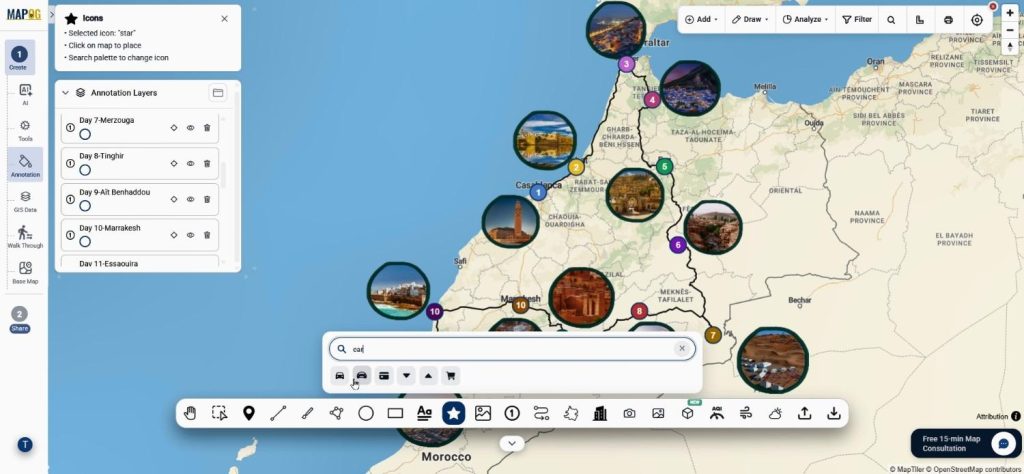Zoom out on the map

1010,30
